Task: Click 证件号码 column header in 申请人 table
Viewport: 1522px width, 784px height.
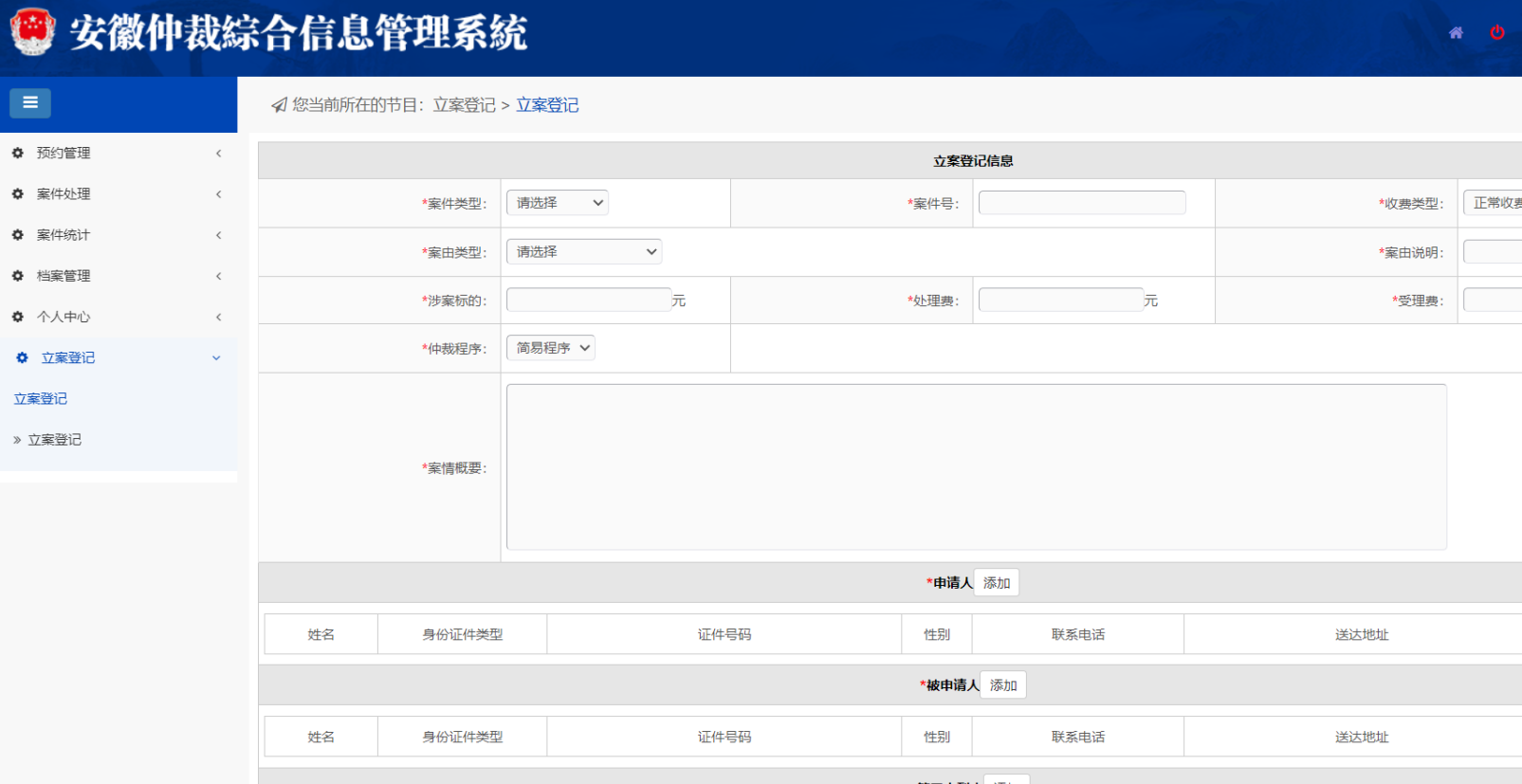Action: (724, 634)
